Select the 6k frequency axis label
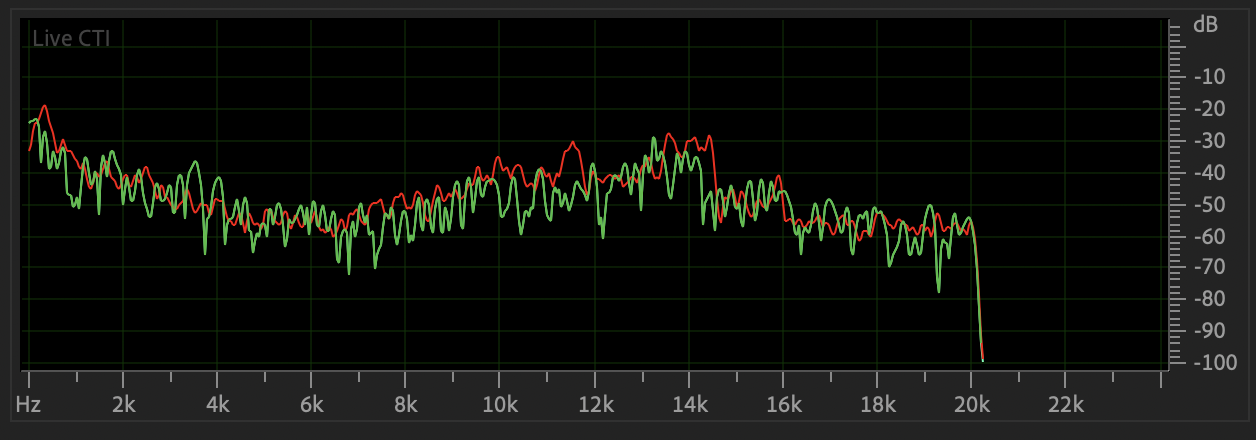1256x440 pixels. point(311,404)
